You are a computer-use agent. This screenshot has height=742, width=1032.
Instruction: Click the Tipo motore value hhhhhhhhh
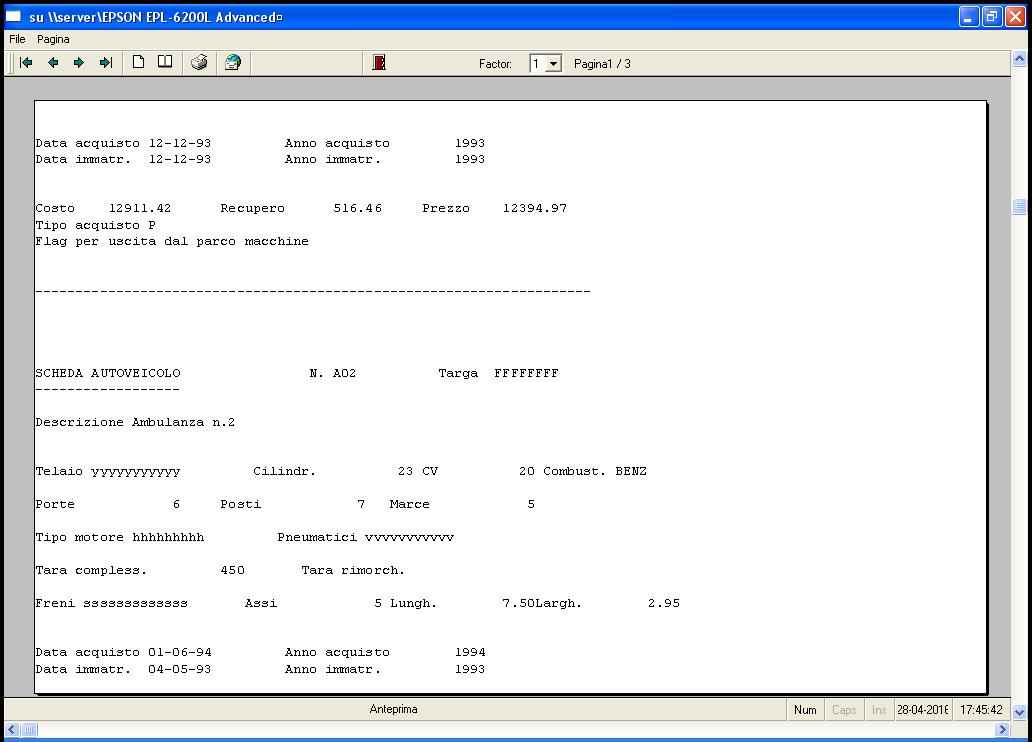tap(168, 537)
